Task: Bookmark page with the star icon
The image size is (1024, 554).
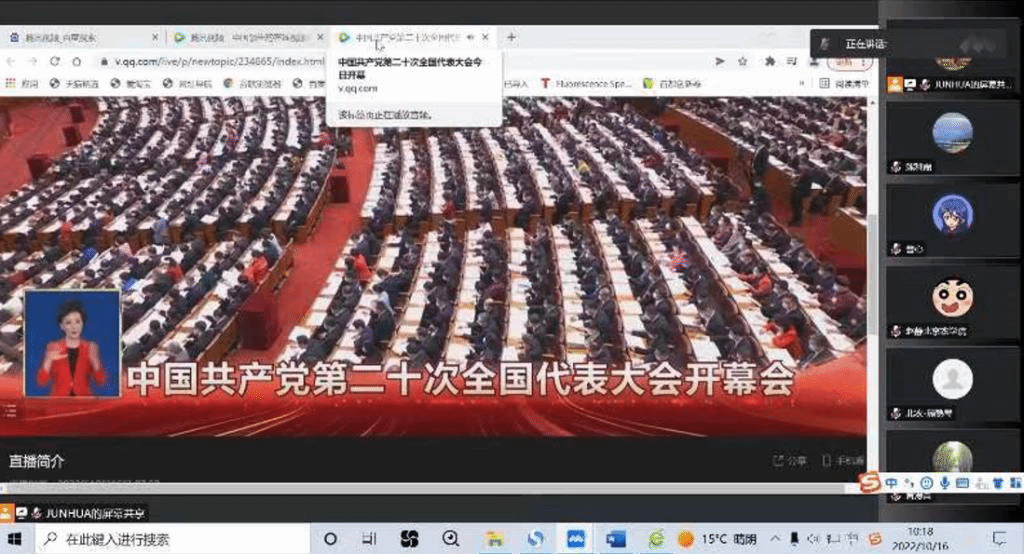Action: coord(742,61)
